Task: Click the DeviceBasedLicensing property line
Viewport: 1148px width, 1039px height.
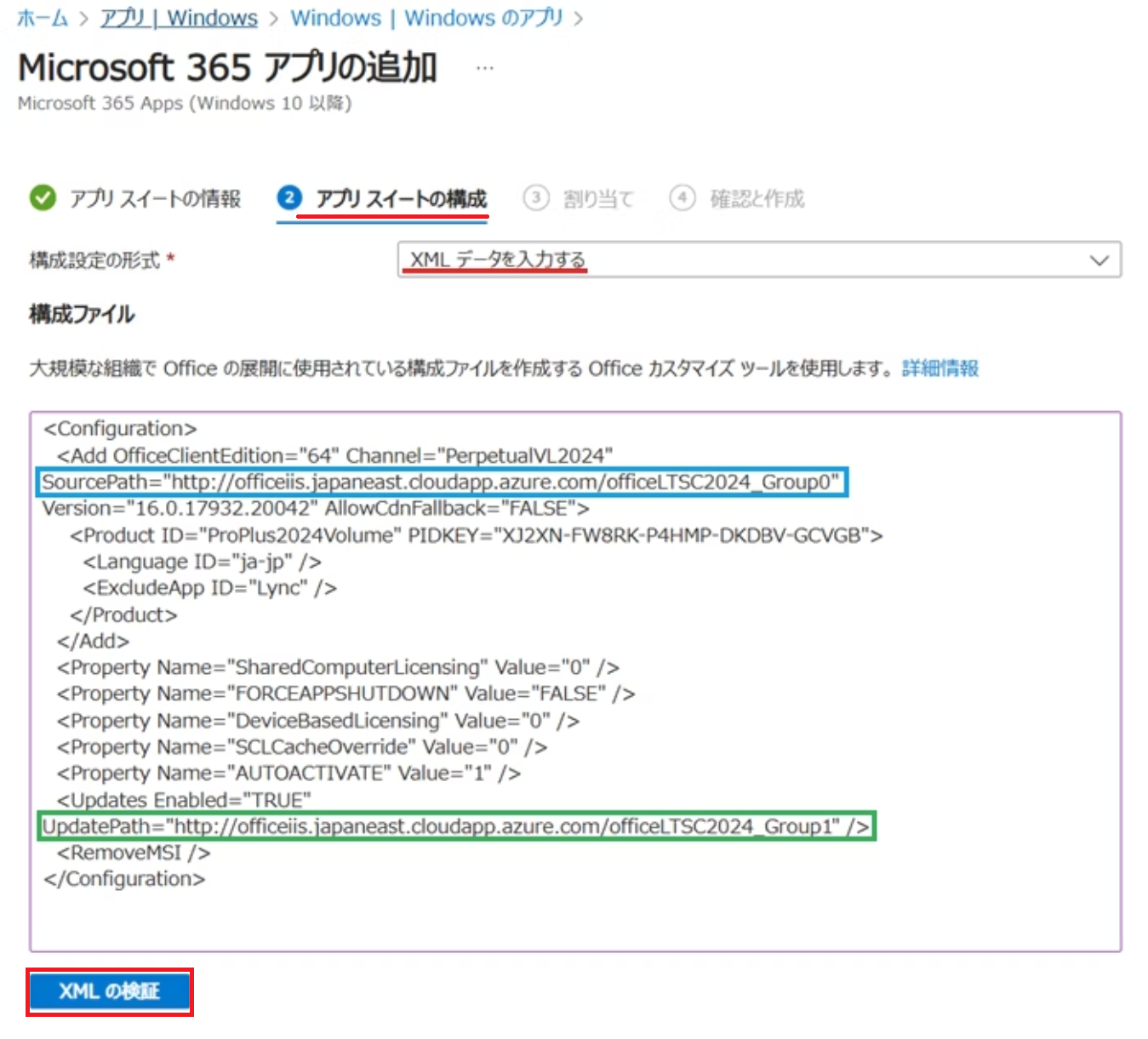Action: point(318,721)
